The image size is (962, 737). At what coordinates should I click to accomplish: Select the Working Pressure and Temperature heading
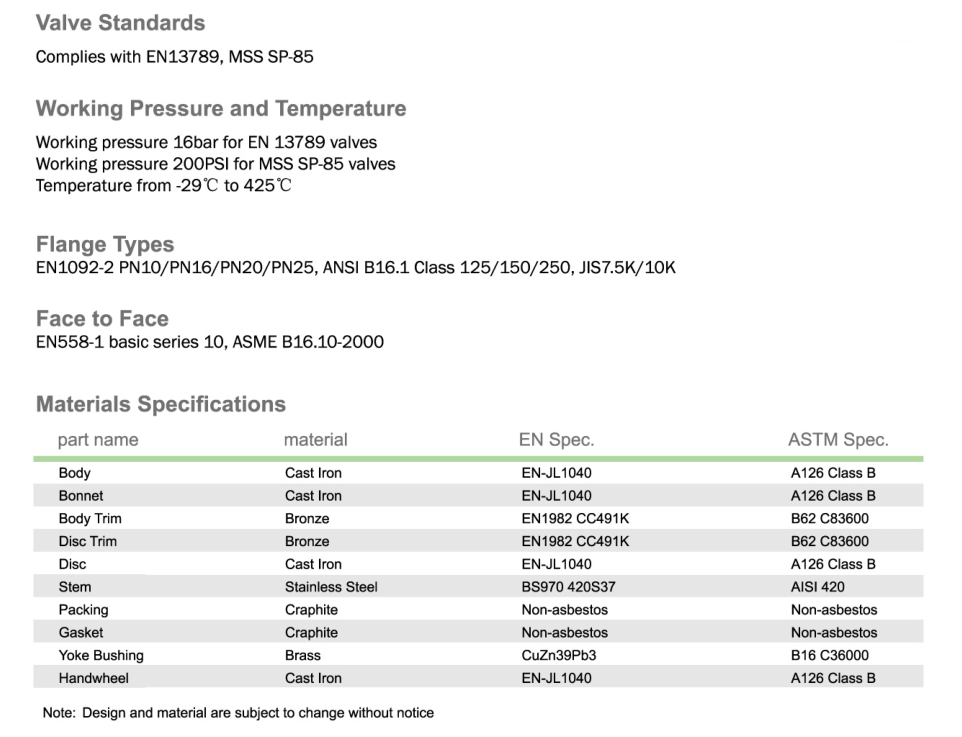(x=221, y=108)
